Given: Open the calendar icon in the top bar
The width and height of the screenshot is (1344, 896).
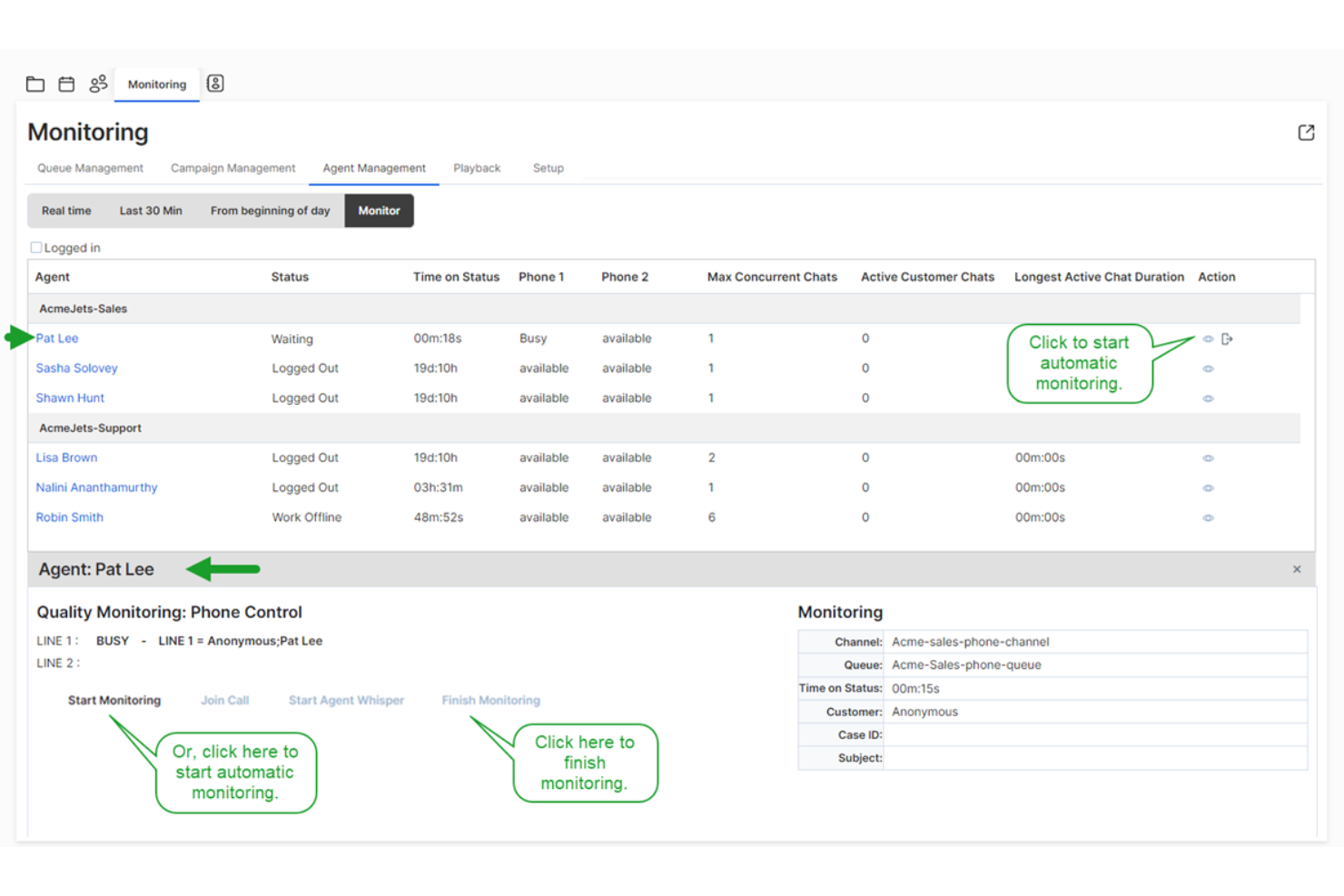Looking at the screenshot, I should click(65, 84).
